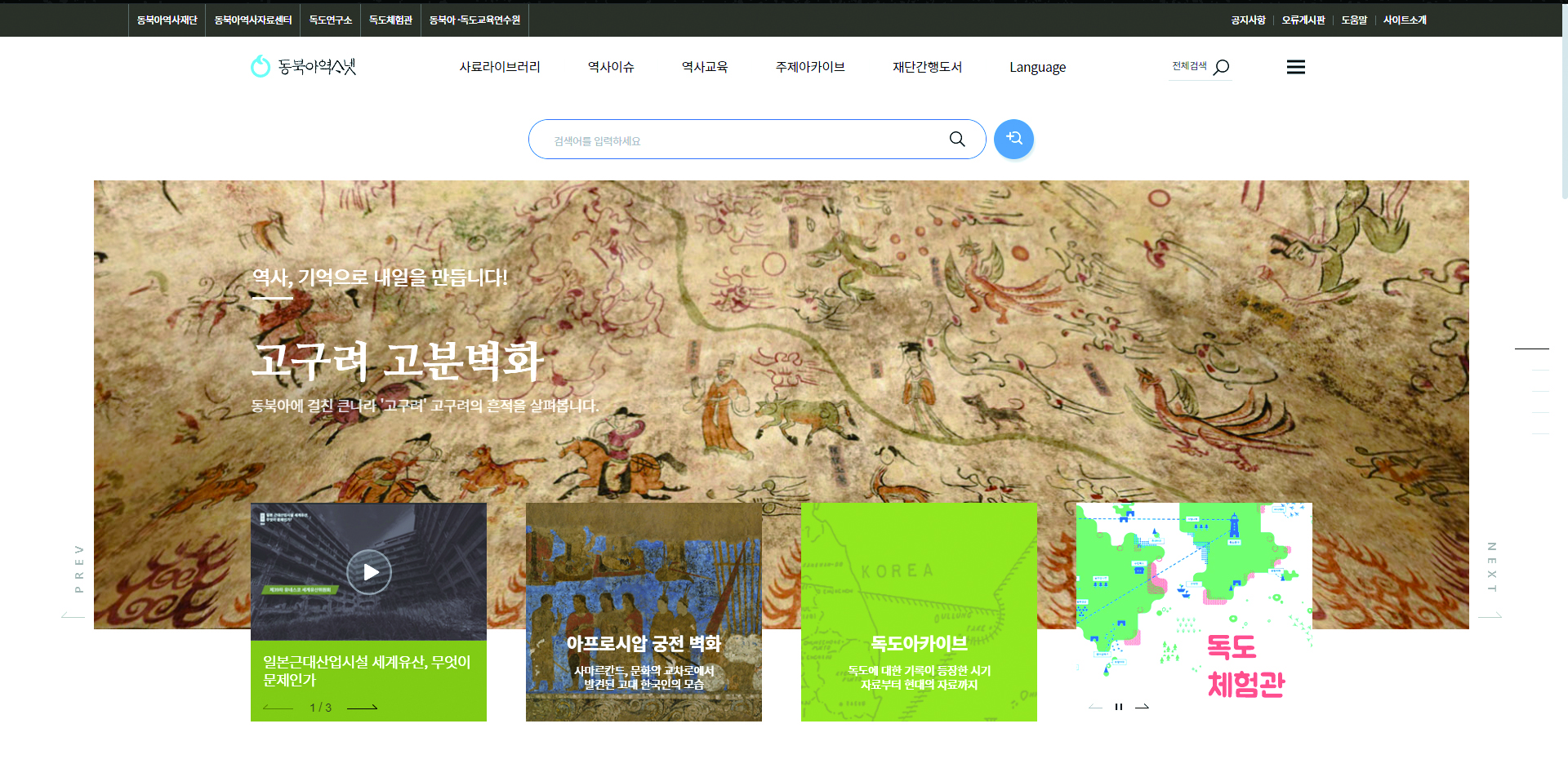This screenshot has height=777, width=1568.
Task: Open 독도 체험관 map banner
Action: 1194,612
